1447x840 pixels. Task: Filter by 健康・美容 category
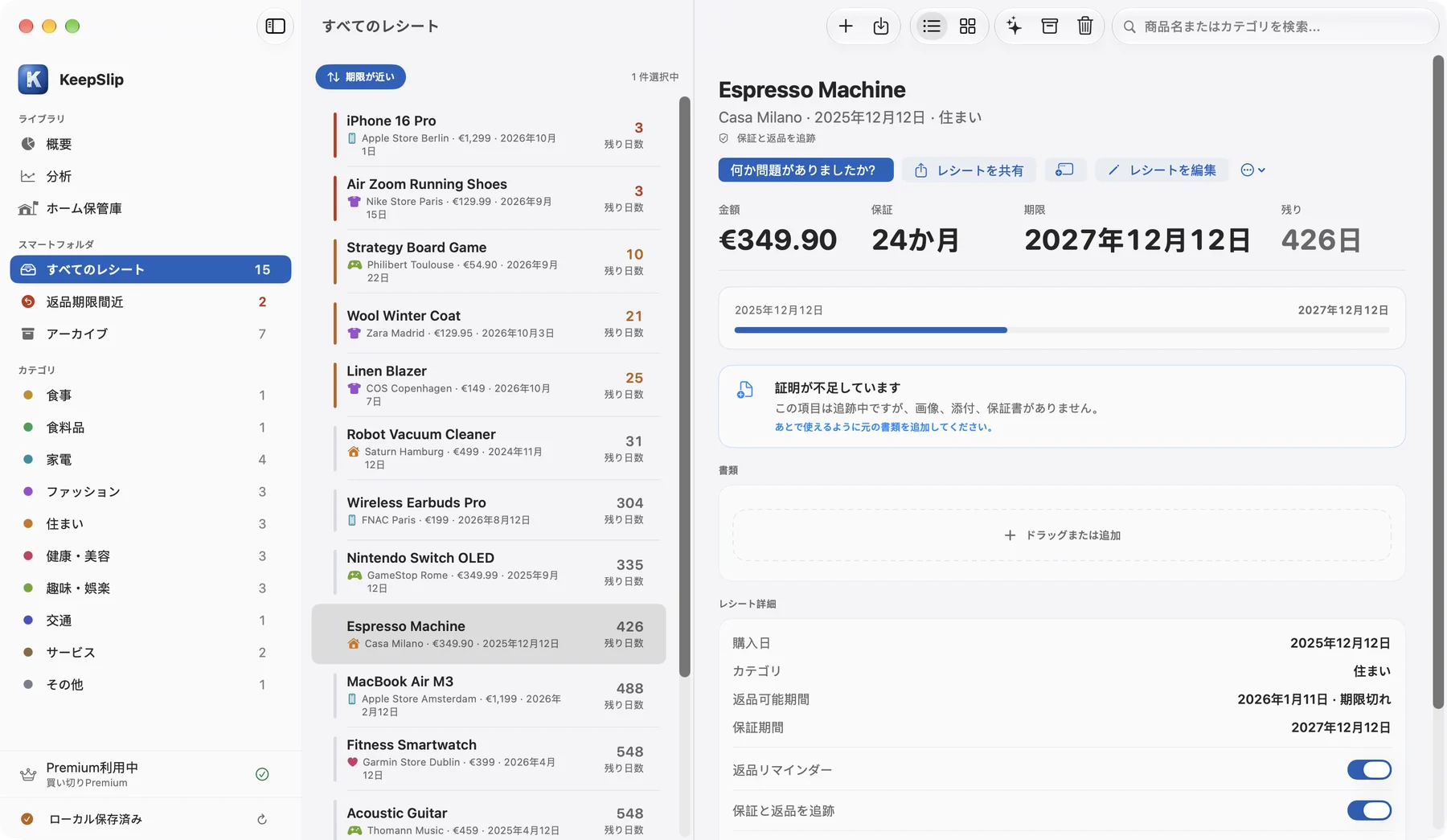150,555
